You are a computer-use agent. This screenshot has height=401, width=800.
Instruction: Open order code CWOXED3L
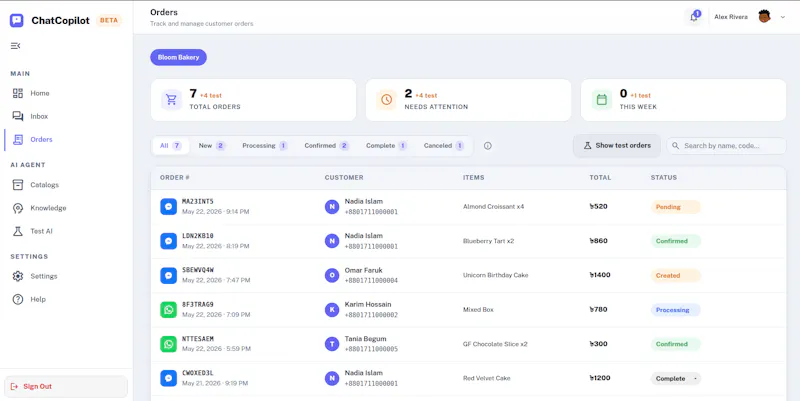(198, 373)
